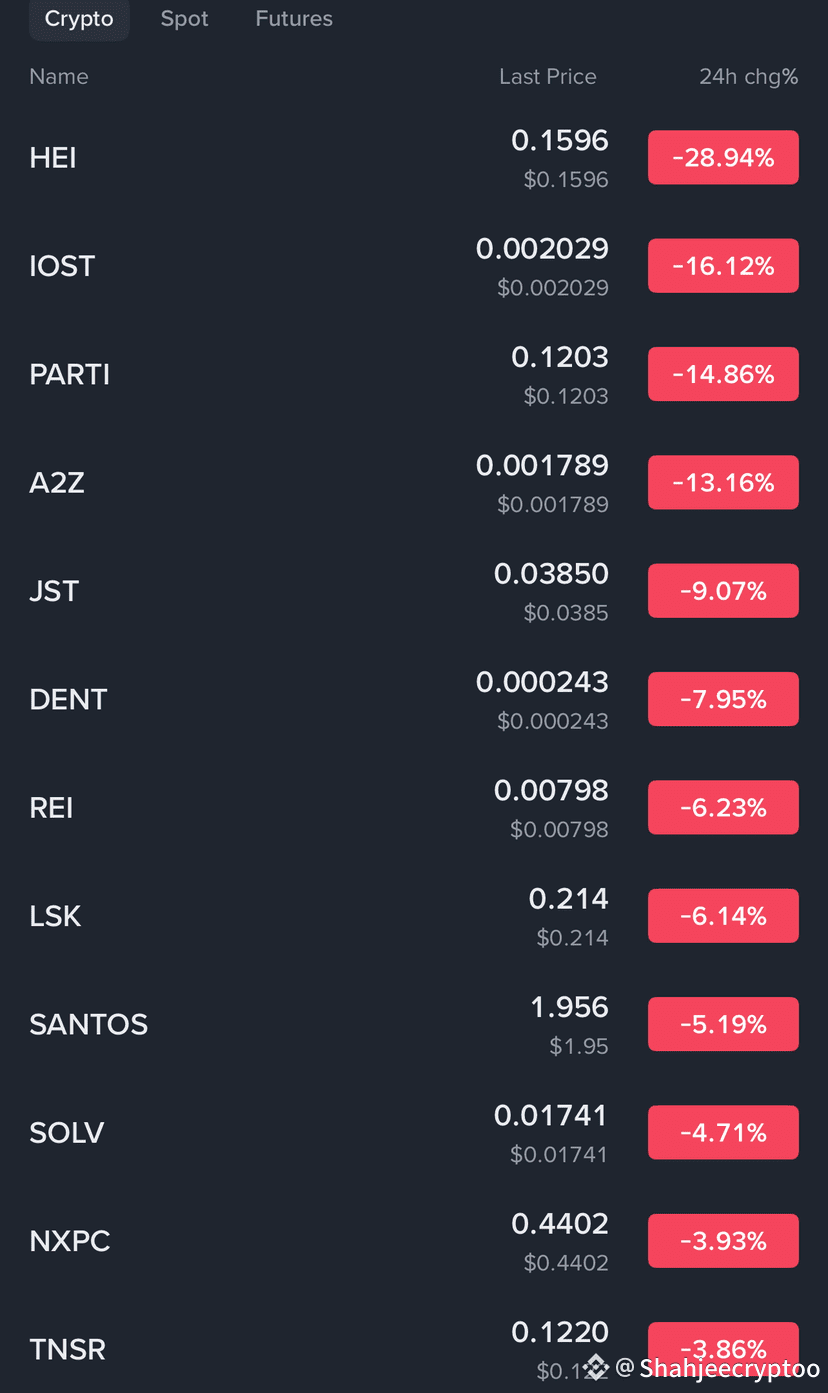Sort by Last Price column
This screenshot has width=828, height=1393.
pyautogui.click(x=548, y=77)
